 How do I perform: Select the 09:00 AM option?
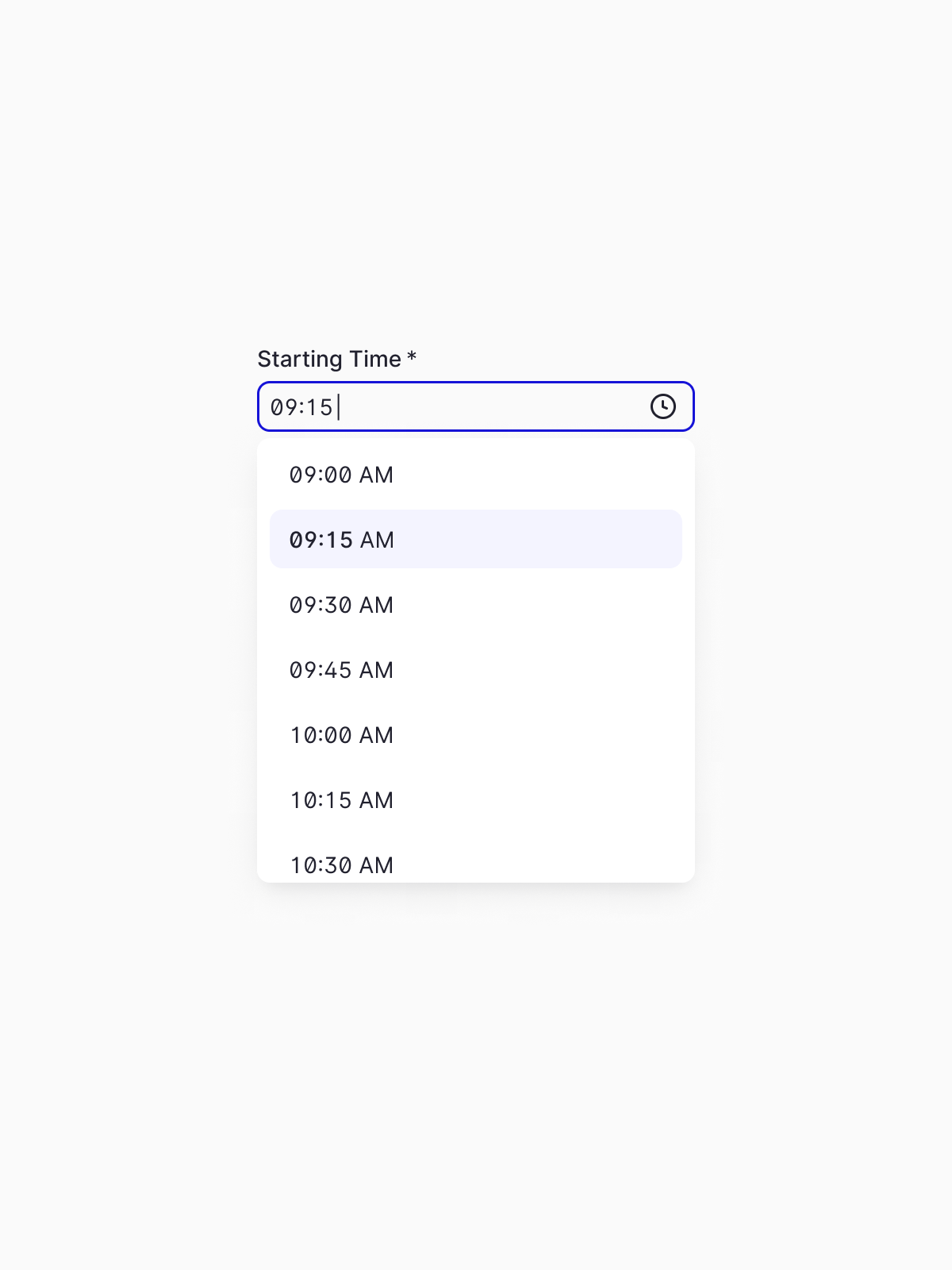tap(341, 475)
